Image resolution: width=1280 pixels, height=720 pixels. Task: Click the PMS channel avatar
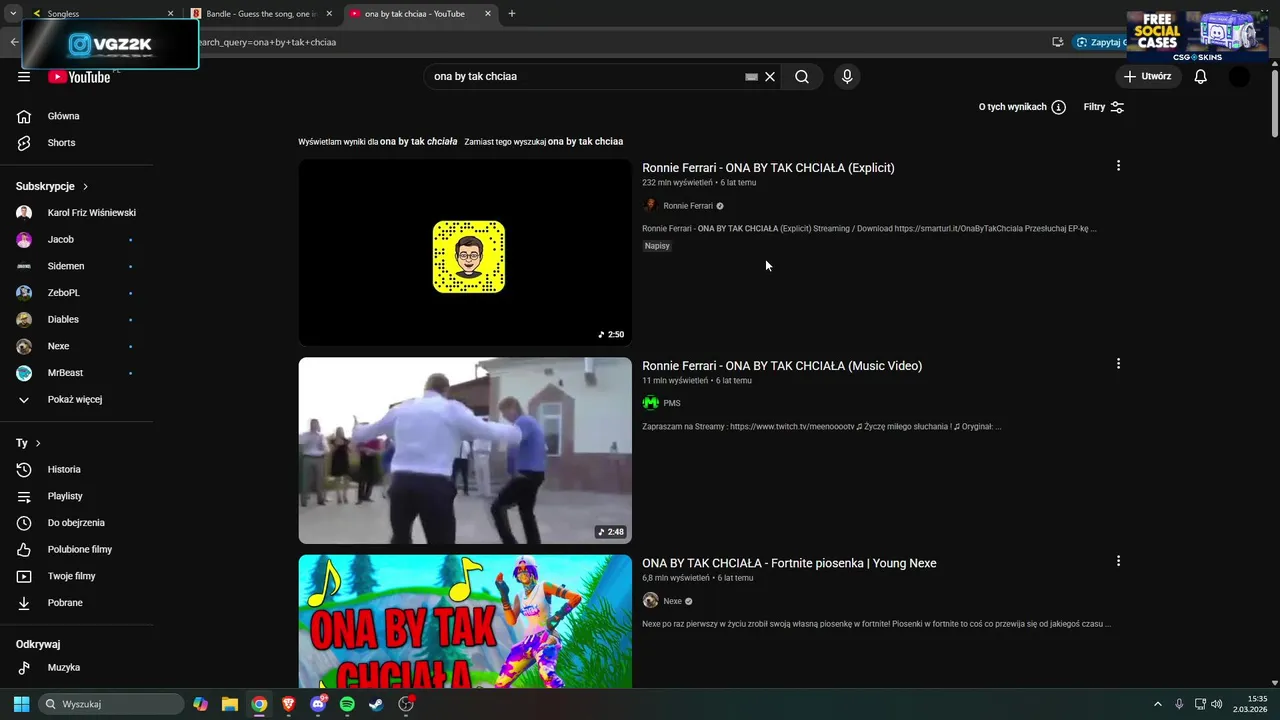click(651, 403)
